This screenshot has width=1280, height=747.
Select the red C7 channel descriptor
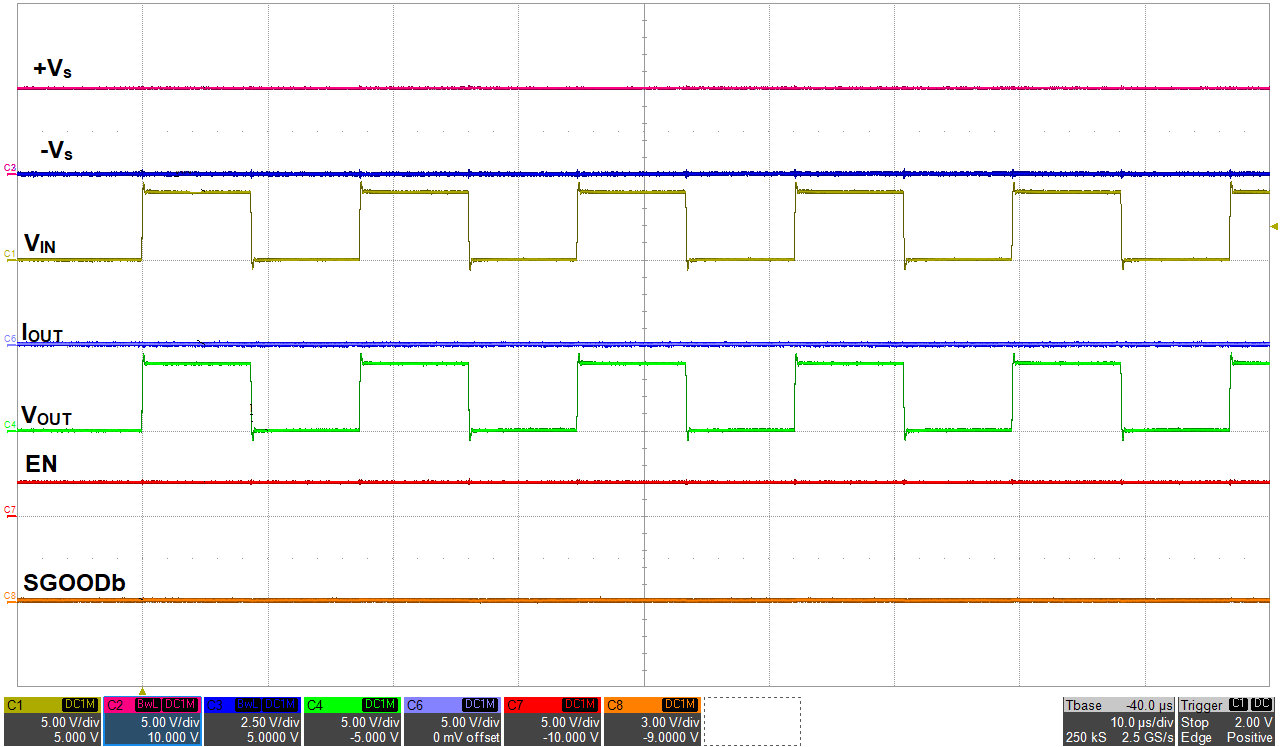tap(552, 721)
